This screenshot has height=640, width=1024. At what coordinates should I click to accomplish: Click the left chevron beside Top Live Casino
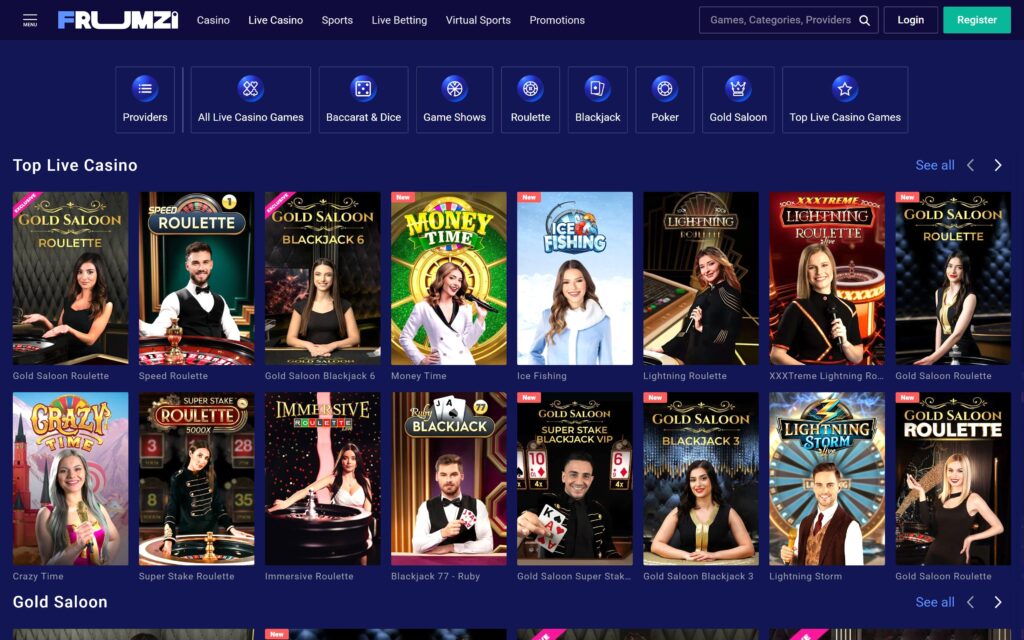click(x=969, y=165)
